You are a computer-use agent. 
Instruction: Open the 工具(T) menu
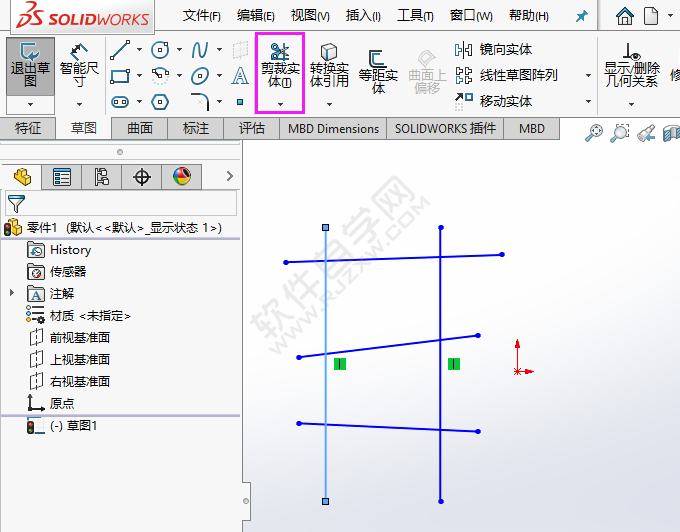pos(415,16)
